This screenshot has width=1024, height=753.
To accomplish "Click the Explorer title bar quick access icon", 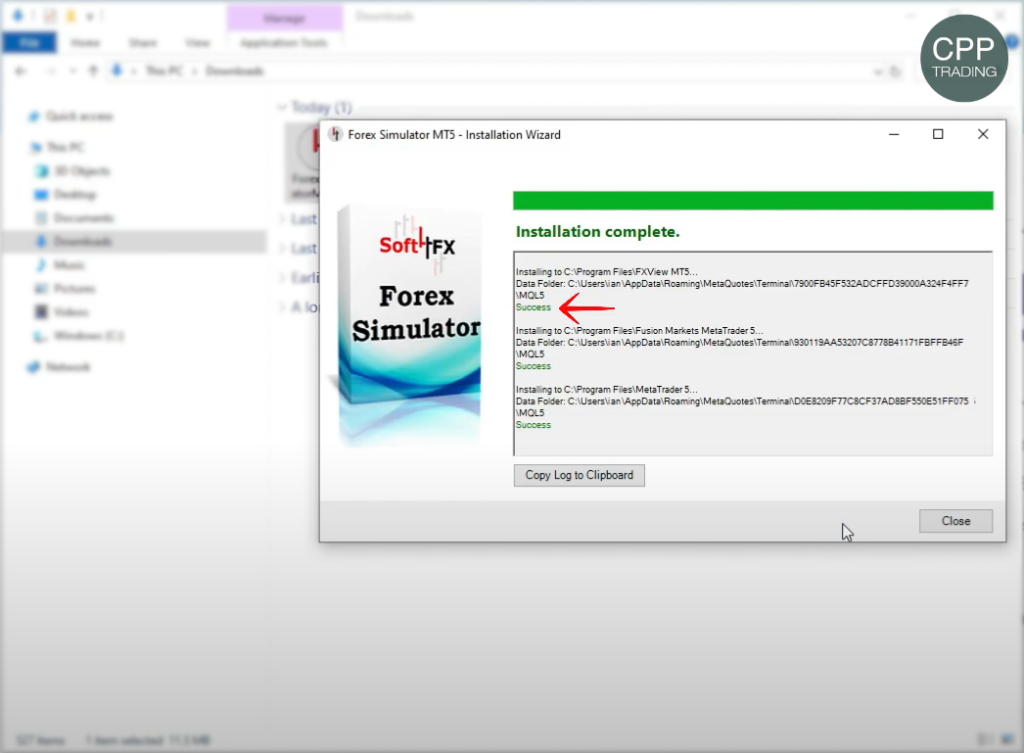I will coord(18,16).
